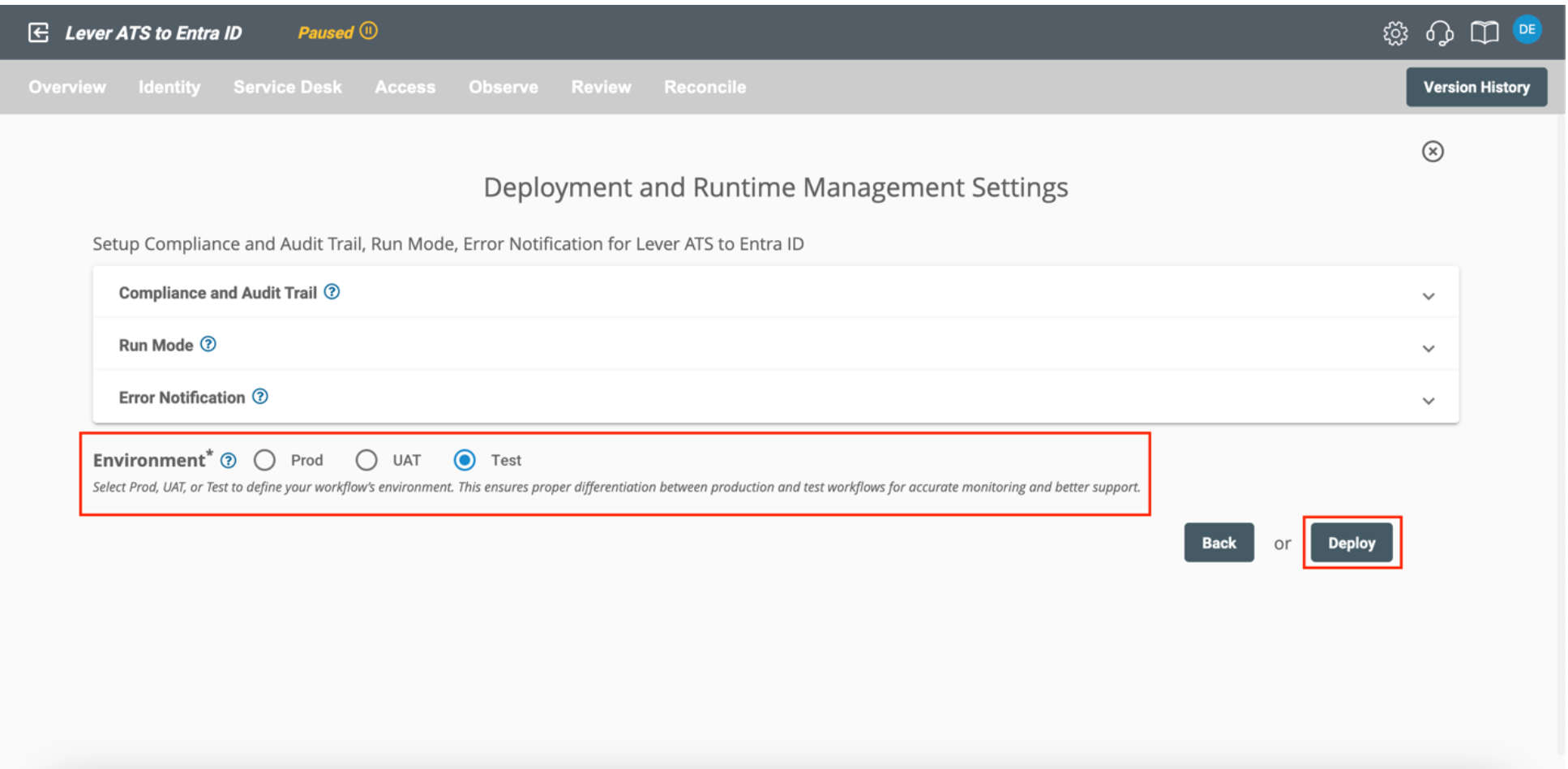The width and height of the screenshot is (1568, 769).
Task: Click the Paused status pause icon
Action: point(369,31)
